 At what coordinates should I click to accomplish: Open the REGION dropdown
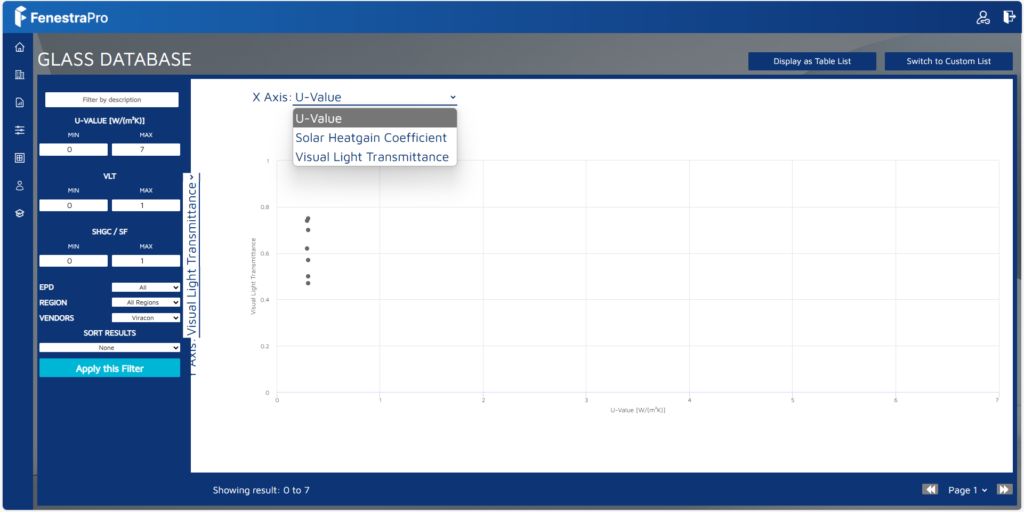pos(146,302)
